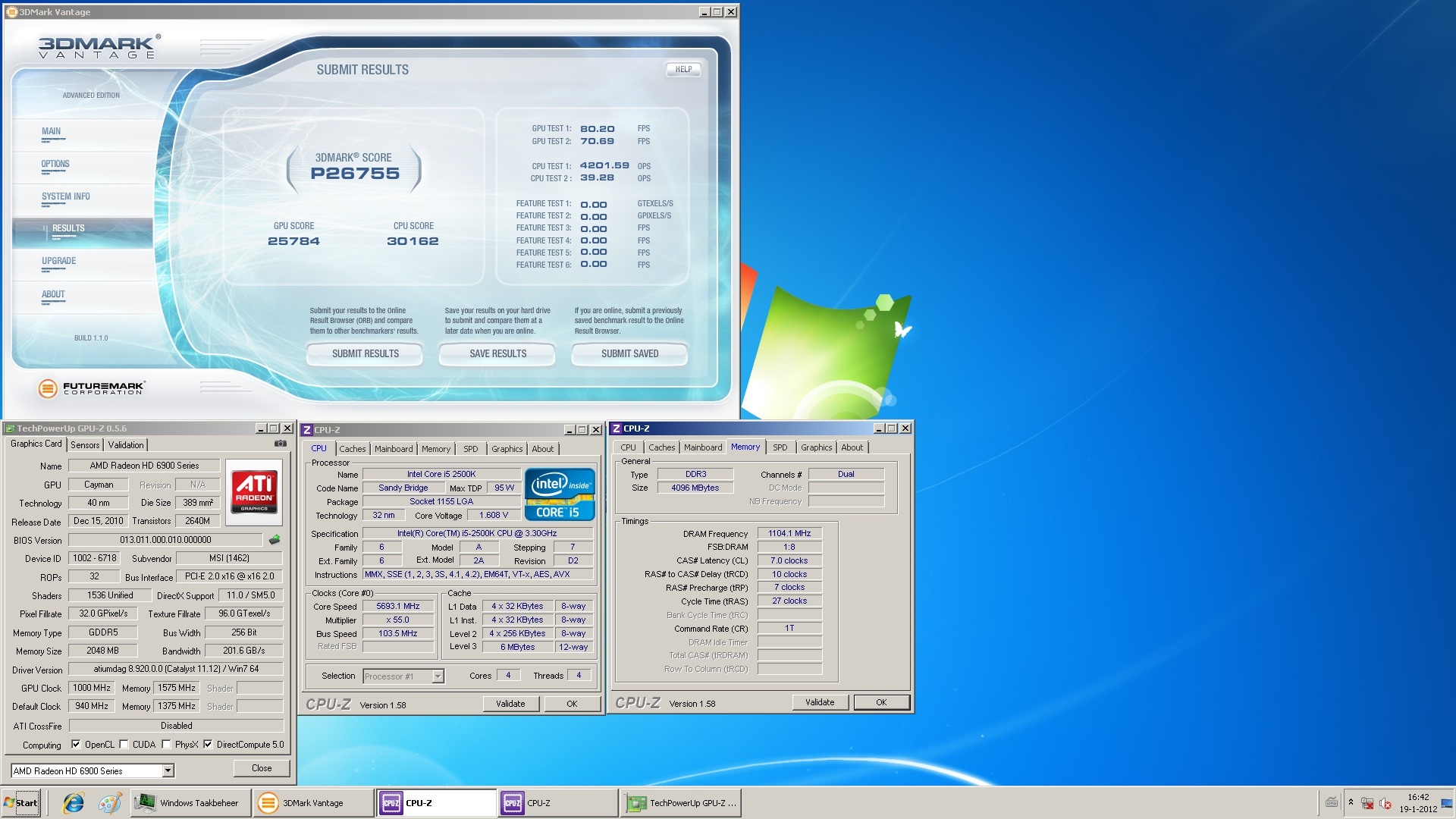The height and width of the screenshot is (819, 1456).
Task: Click the 3DMark Vantage title bar icon
Action: click(x=11, y=11)
